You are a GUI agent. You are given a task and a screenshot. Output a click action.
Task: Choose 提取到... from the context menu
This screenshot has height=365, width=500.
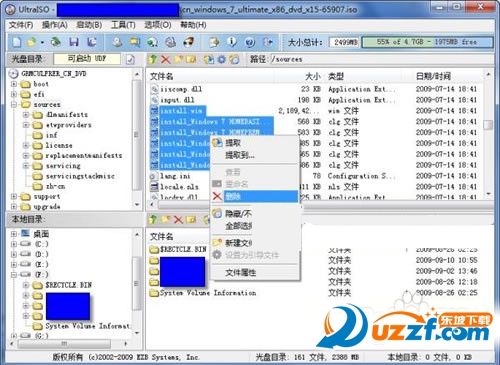255,155
